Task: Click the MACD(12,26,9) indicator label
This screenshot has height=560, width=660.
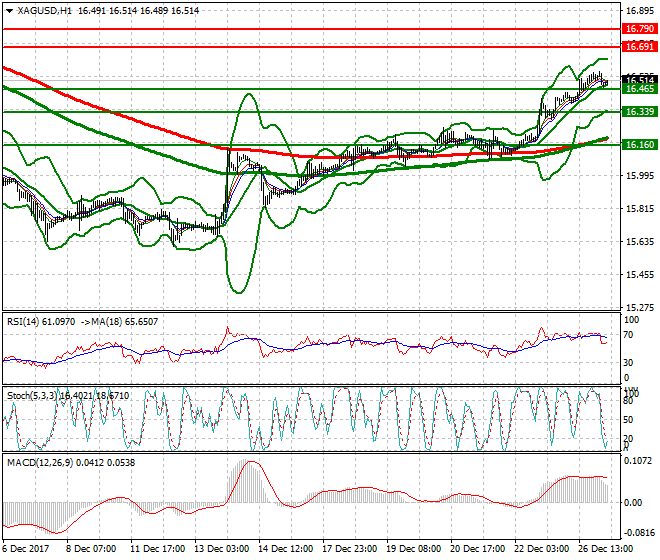Action: point(40,463)
